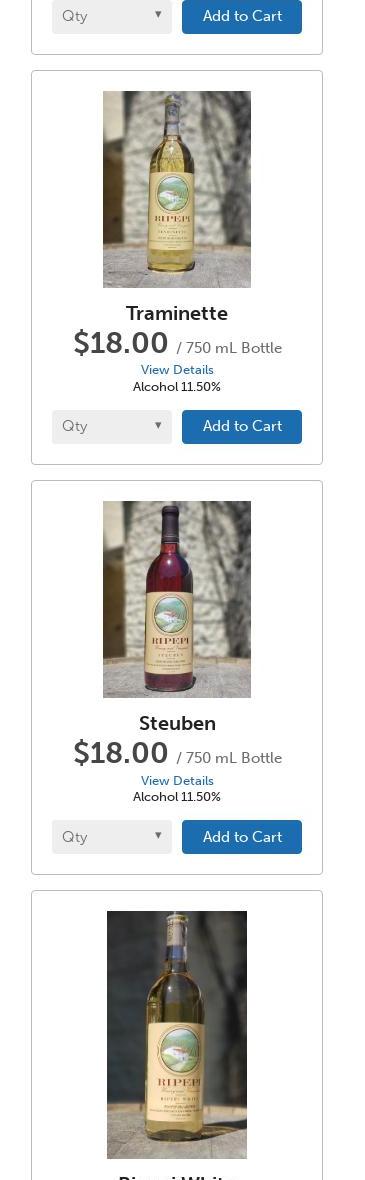Open the Traminette bottle photo

(x=177, y=189)
